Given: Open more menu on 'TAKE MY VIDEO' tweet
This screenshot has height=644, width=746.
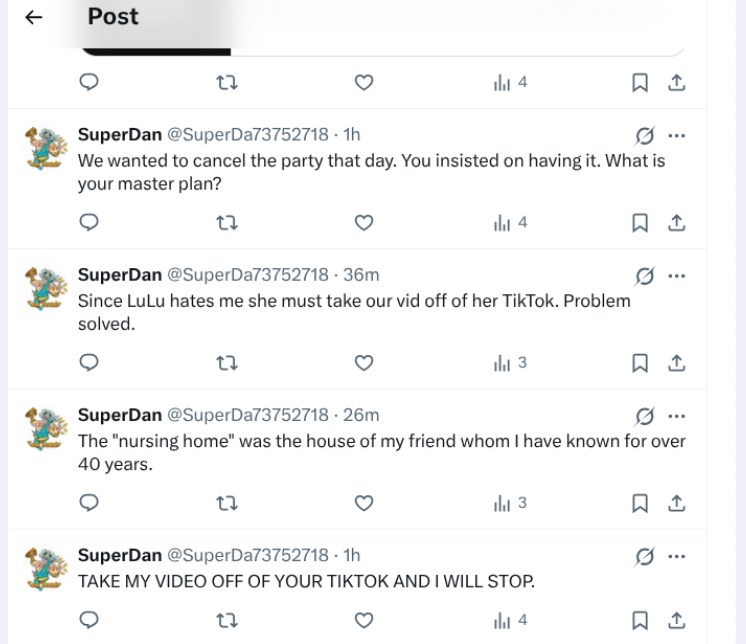Looking at the screenshot, I should [677, 555].
